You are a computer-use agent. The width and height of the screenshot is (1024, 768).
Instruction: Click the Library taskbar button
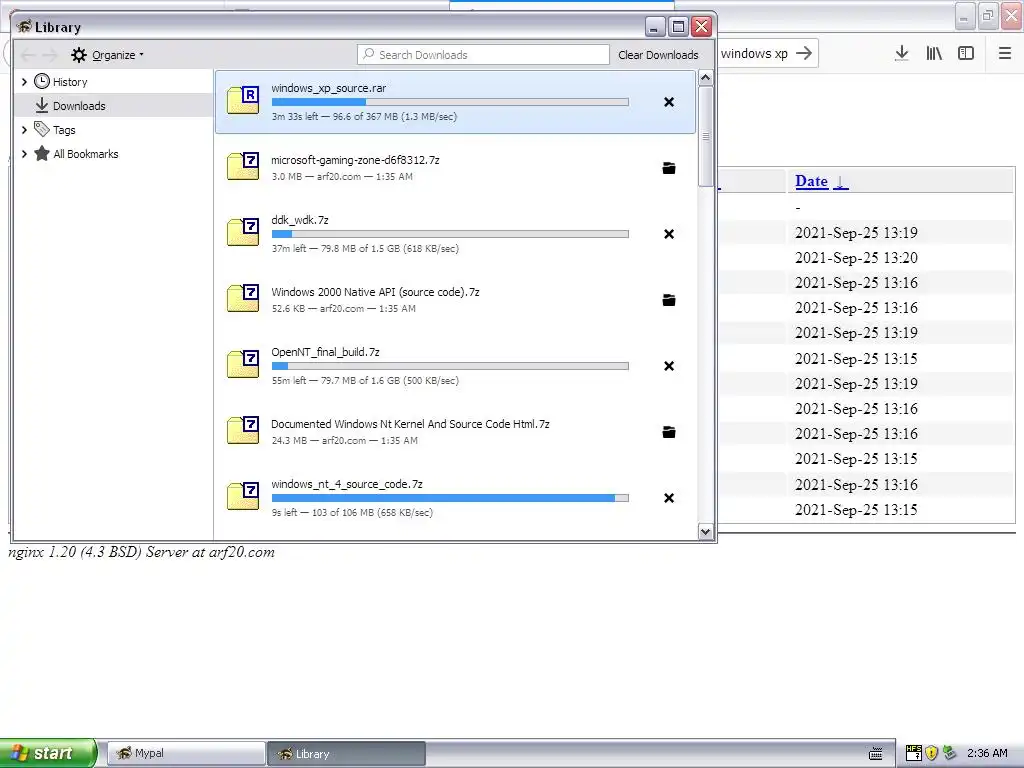click(346, 754)
